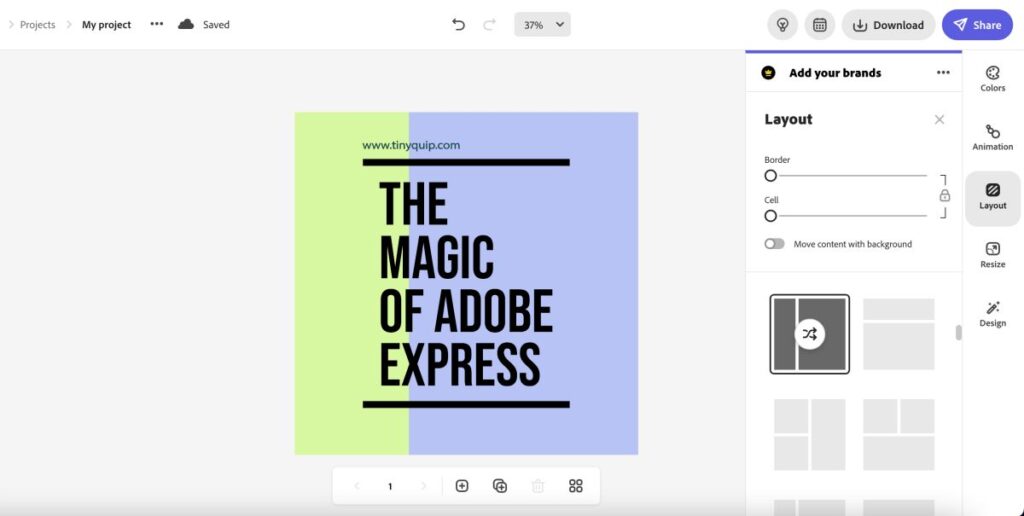Image resolution: width=1024 pixels, height=516 pixels.
Task: Open the Design panel
Action: click(x=993, y=314)
